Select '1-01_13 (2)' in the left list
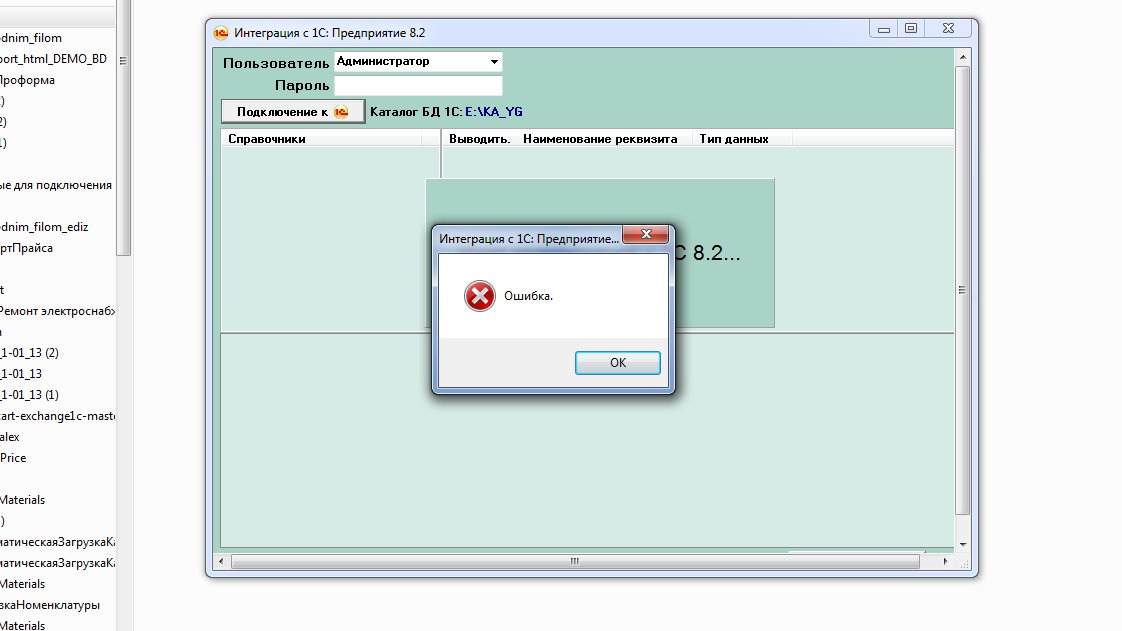 click(x=29, y=353)
